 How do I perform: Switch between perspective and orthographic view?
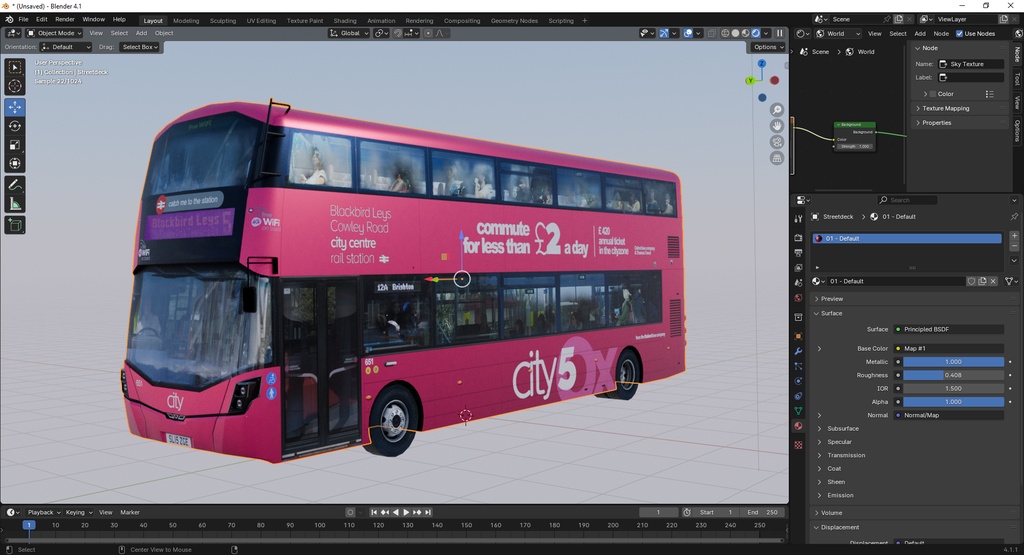click(777, 158)
